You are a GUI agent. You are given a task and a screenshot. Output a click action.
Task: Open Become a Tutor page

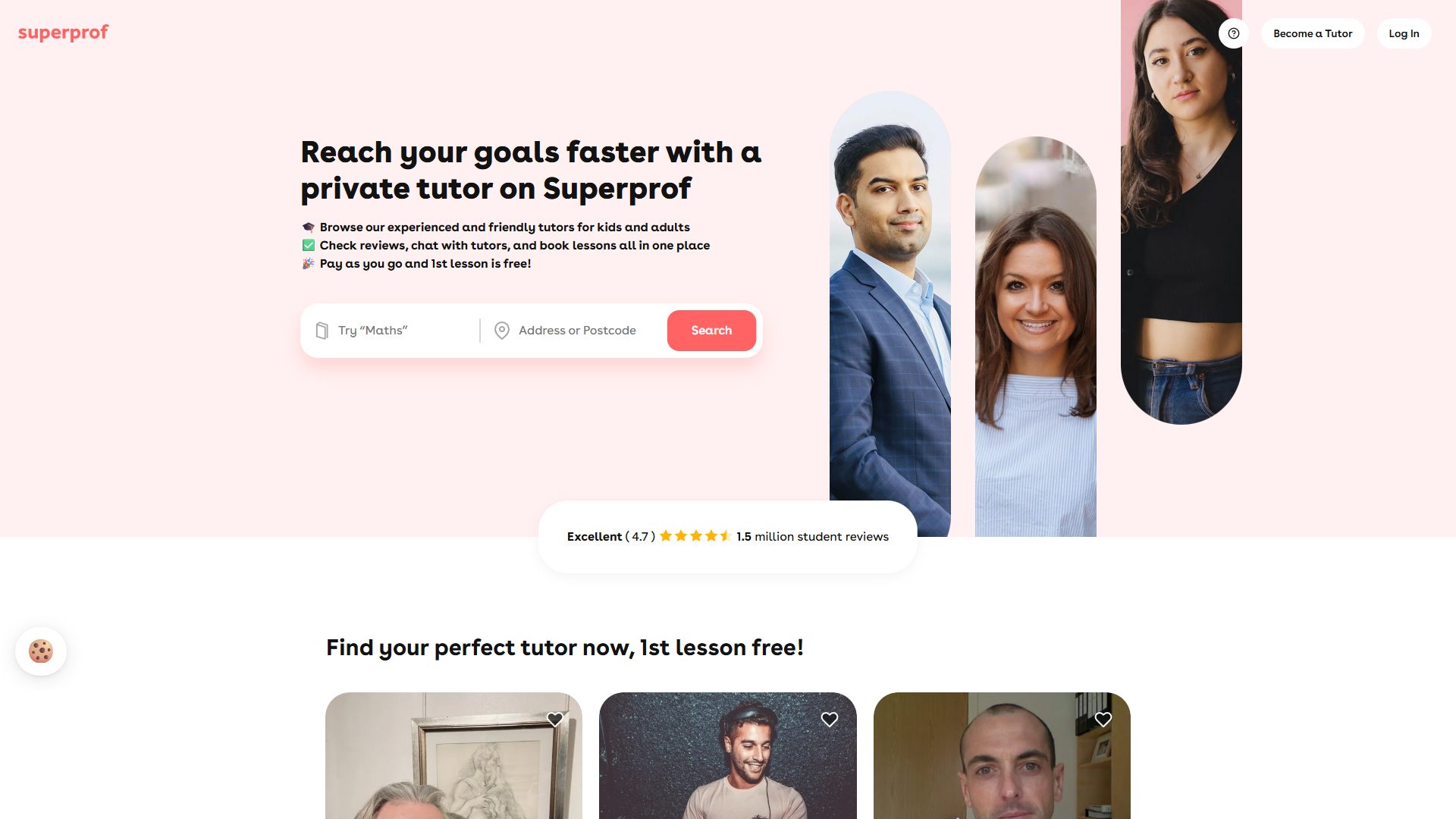(1313, 33)
